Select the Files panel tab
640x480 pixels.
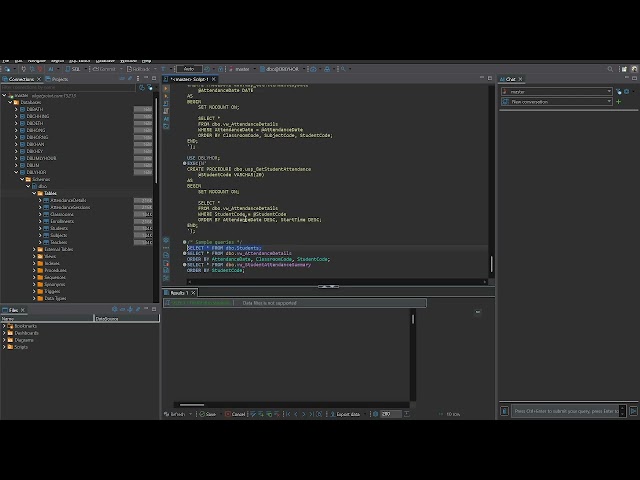pyautogui.click(x=11, y=310)
